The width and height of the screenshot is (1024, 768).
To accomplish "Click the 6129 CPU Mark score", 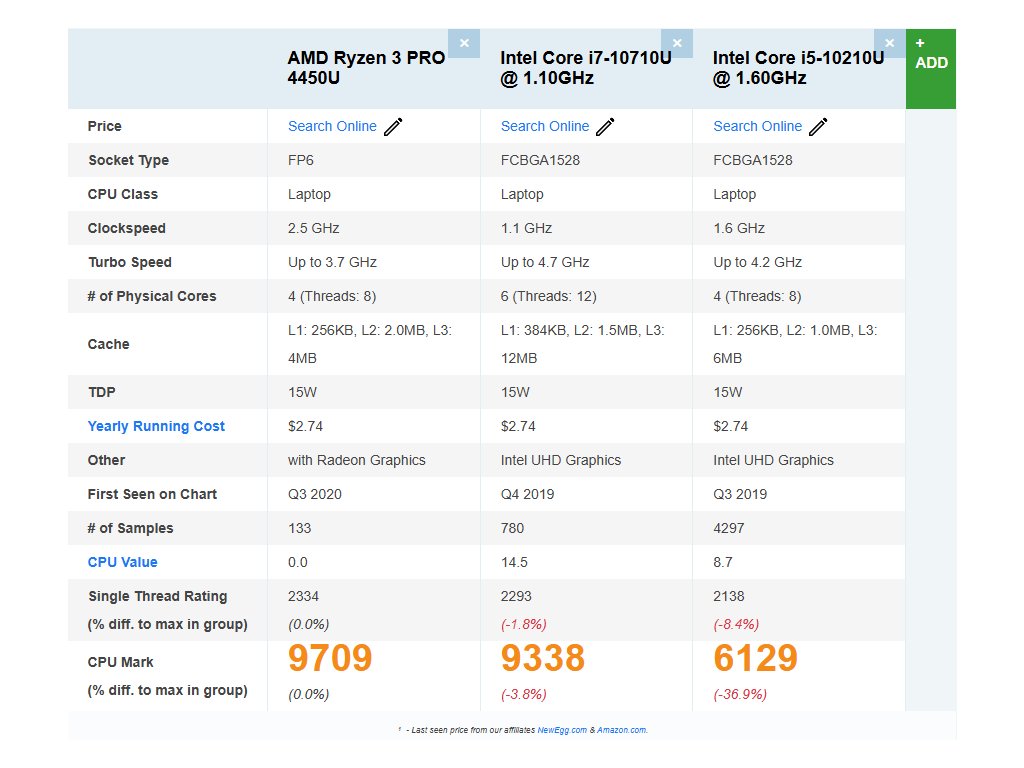I will [x=755, y=659].
